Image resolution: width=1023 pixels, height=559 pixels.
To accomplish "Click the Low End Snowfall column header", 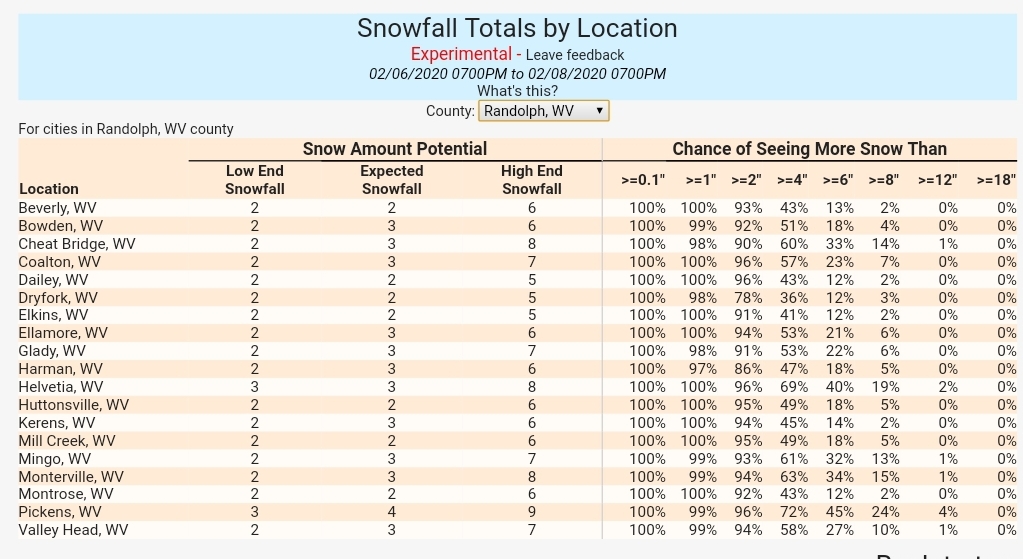I will pos(255,180).
